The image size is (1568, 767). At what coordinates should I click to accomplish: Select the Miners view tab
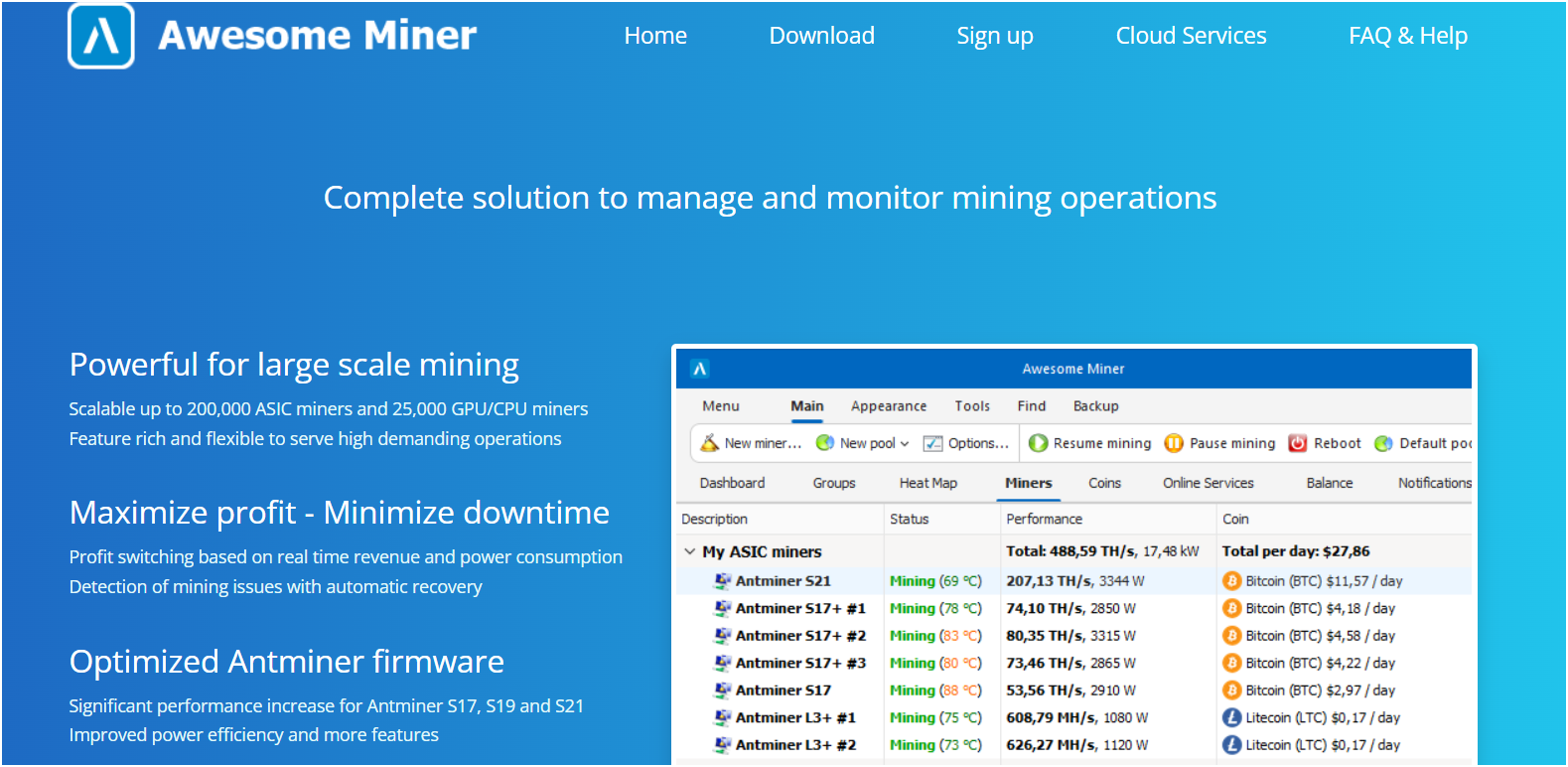(1029, 483)
